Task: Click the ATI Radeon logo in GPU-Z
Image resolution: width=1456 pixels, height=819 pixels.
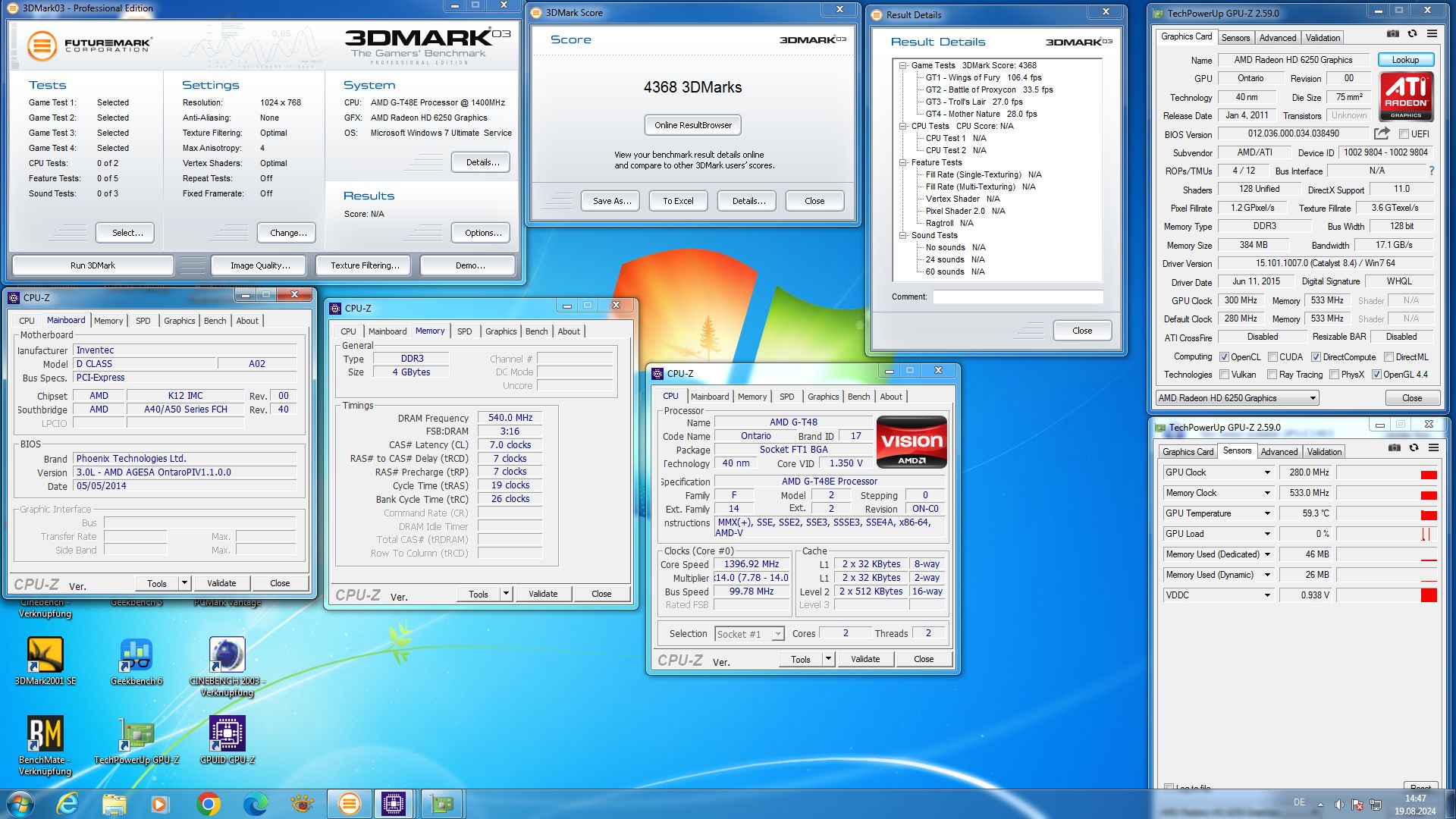Action: coord(1406,96)
